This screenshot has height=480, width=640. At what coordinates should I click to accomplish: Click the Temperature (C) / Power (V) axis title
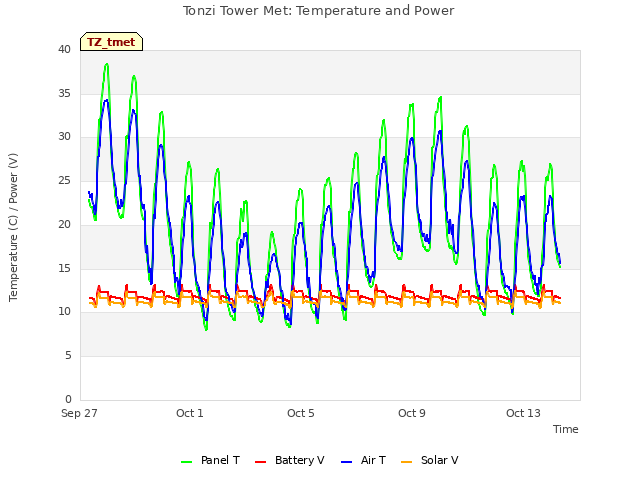coord(13,227)
